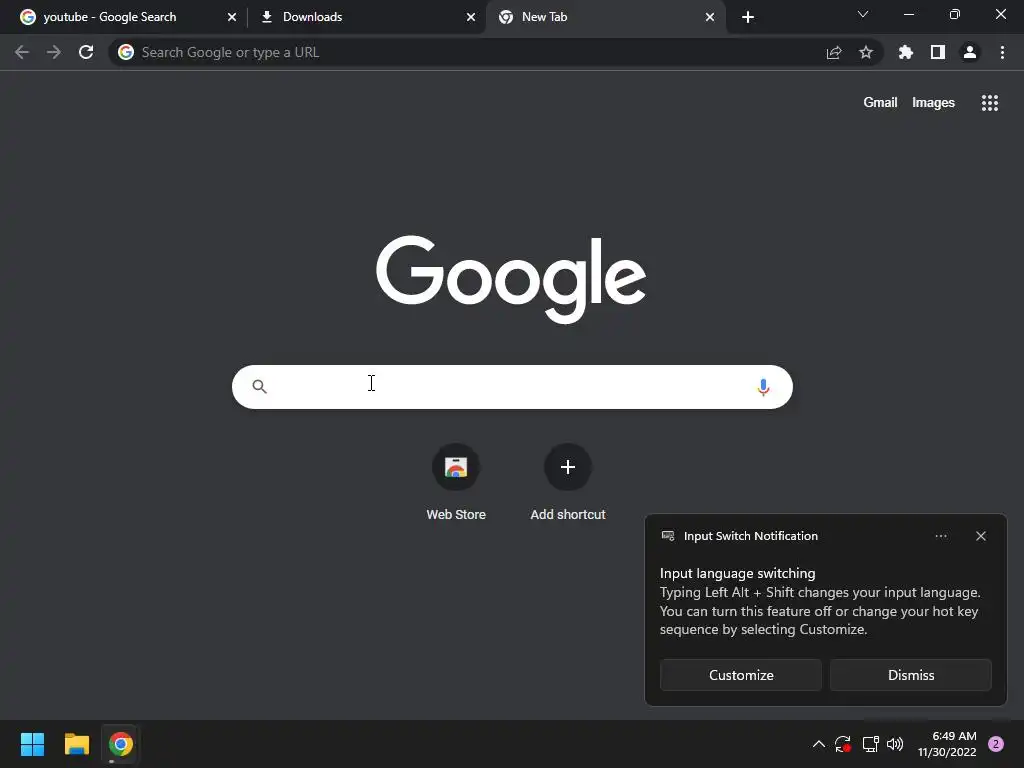The width and height of the screenshot is (1024, 768).
Task: Open the Google apps grid
Action: [x=990, y=103]
